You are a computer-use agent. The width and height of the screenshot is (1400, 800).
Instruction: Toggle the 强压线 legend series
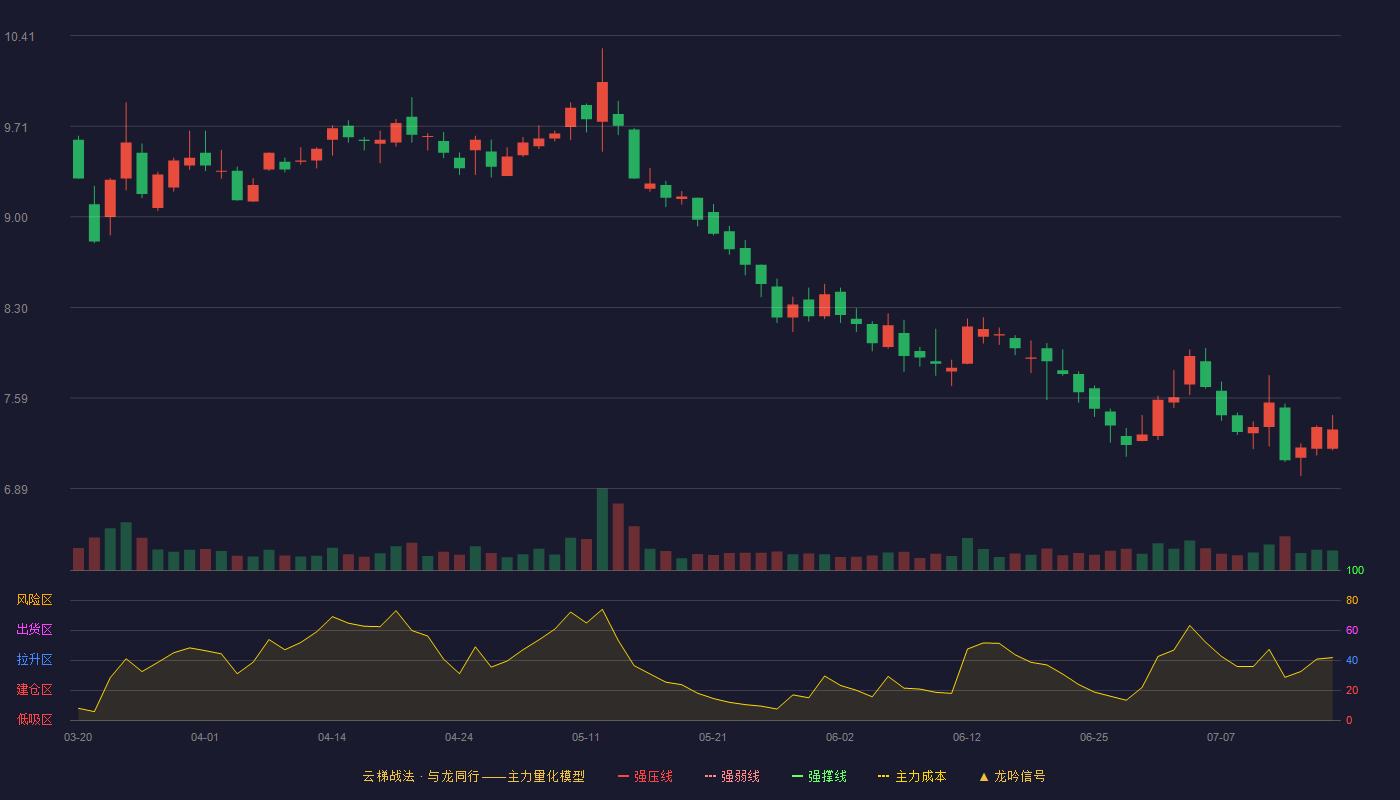click(645, 776)
